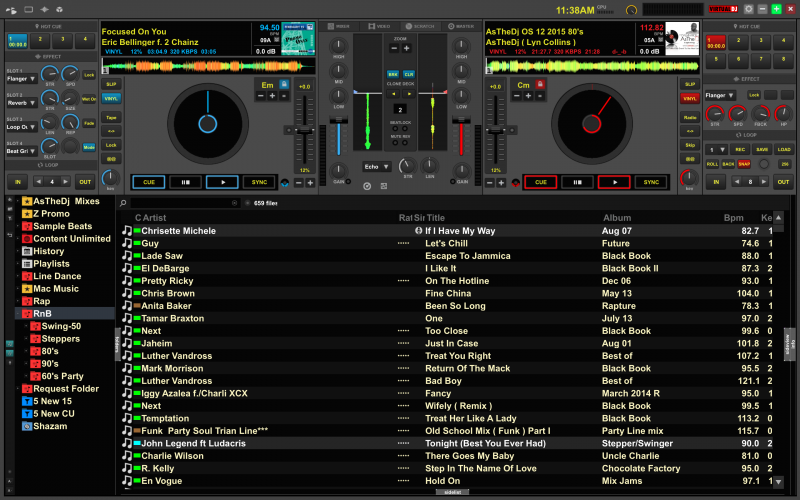
Task: Open the Echo effect dropdown in mixer
Action: [x=376, y=166]
